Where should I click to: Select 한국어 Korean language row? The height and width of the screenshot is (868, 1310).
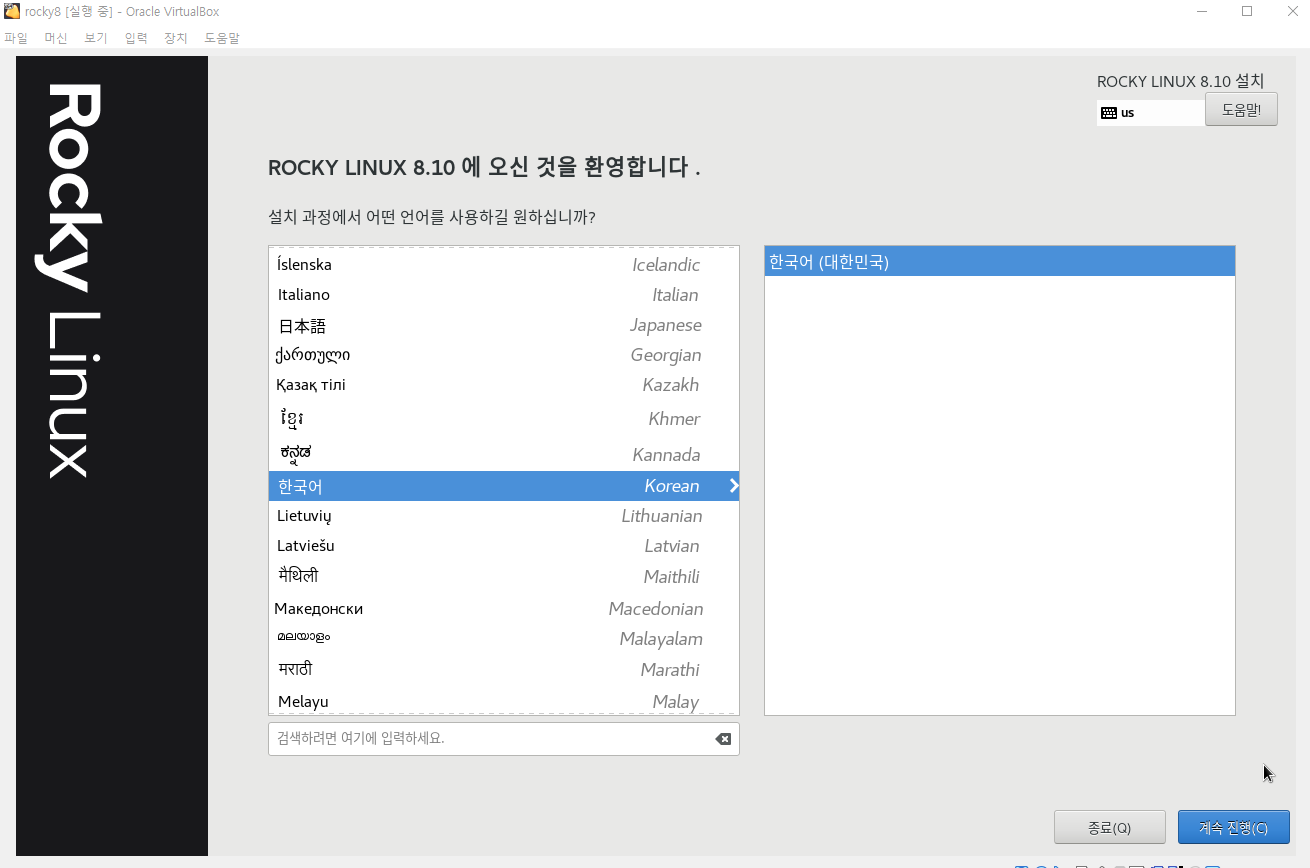[x=504, y=486]
